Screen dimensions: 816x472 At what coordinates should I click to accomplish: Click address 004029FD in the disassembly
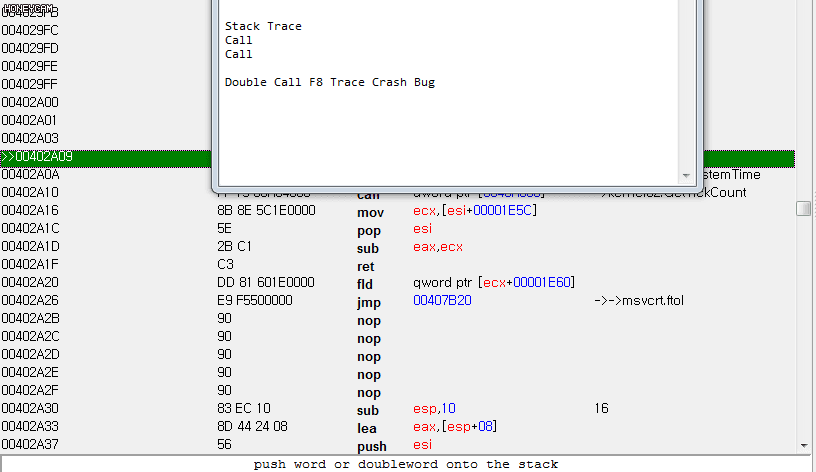(x=30, y=48)
